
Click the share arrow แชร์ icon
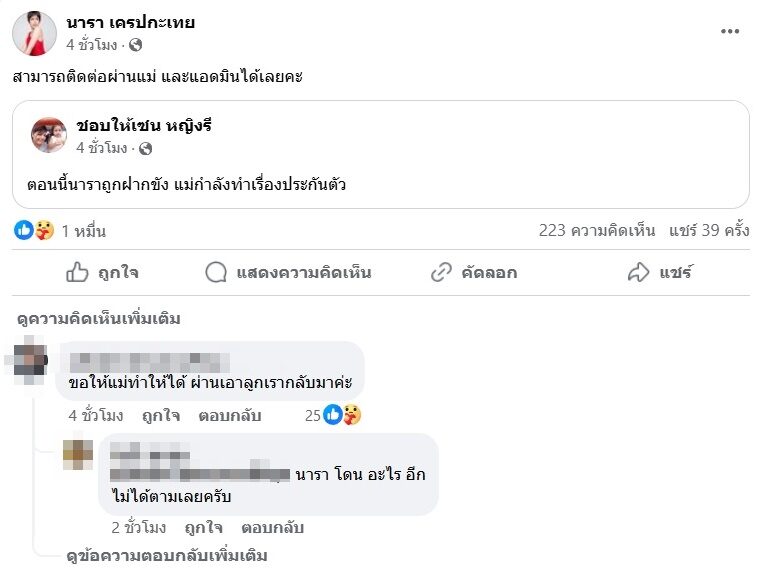(638, 272)
